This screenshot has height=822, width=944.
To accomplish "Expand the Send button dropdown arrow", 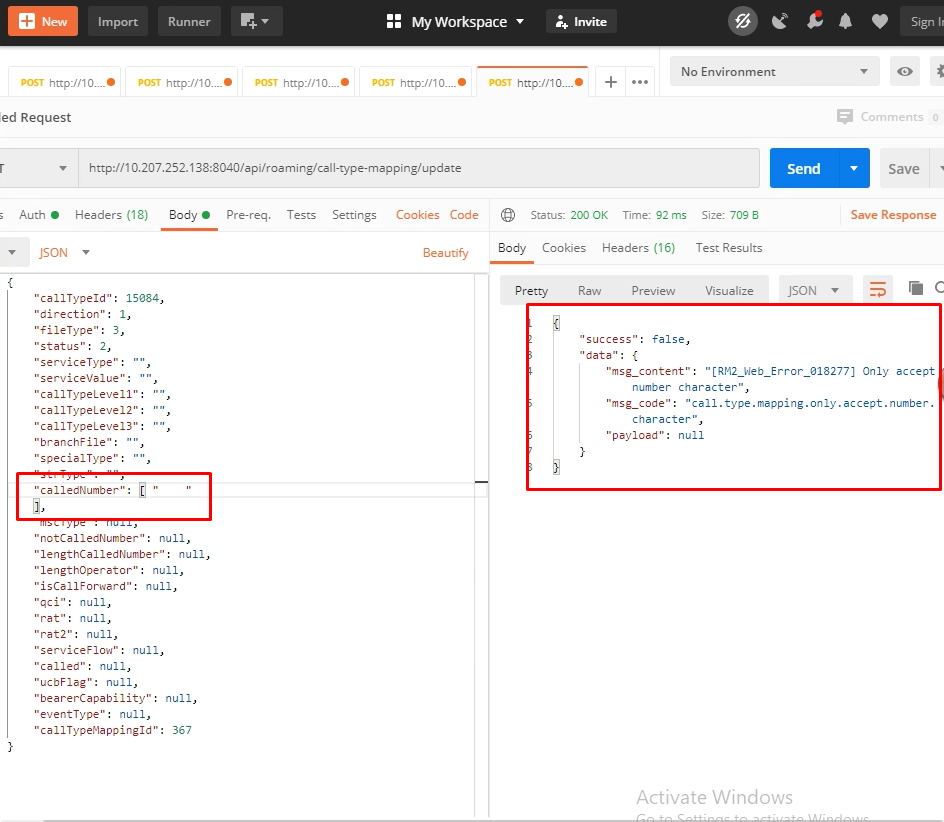I will coord(853,169).
